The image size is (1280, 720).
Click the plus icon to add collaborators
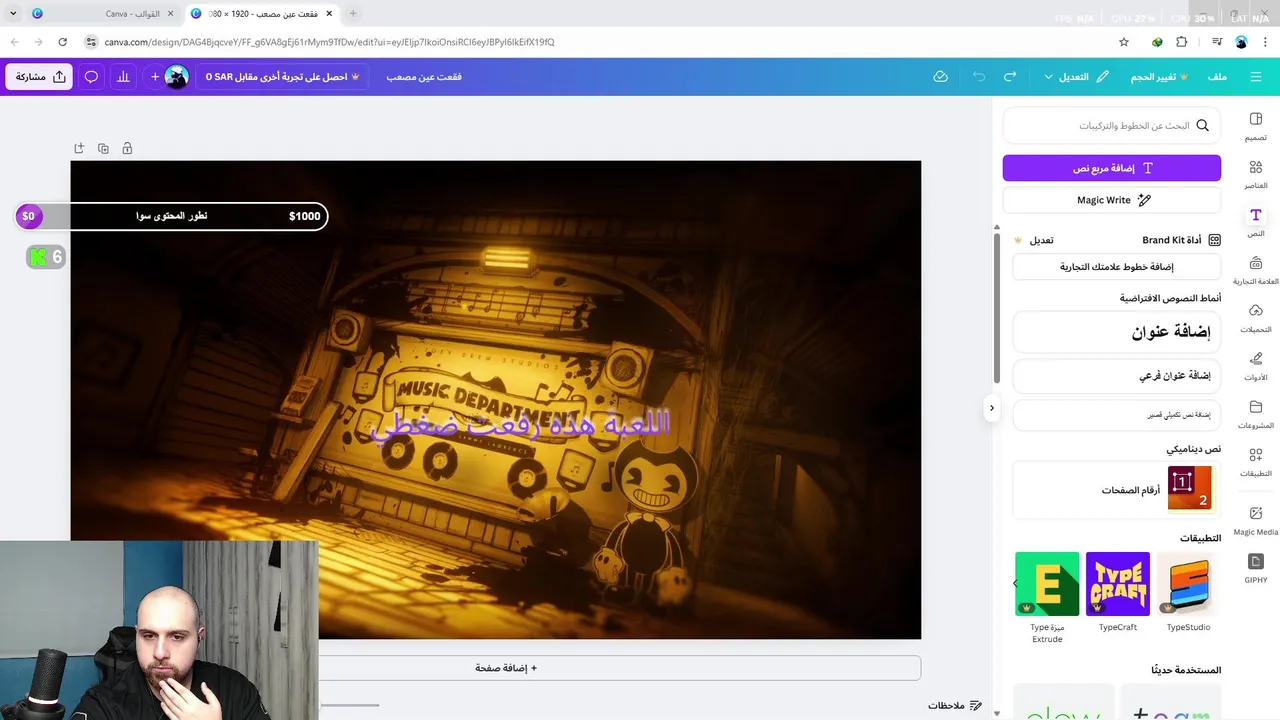pos(155,77)
